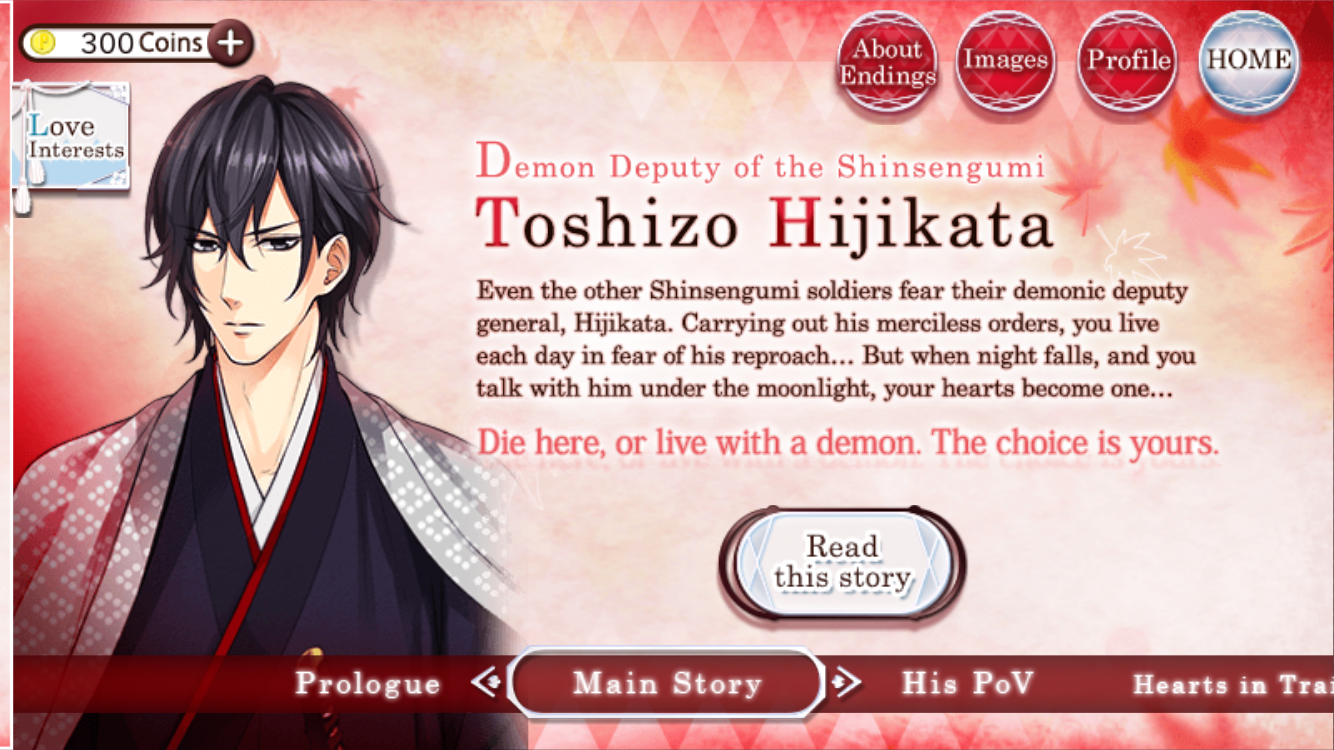Choose the partially visible Hearts in Tra tab

coord(1232,685)
